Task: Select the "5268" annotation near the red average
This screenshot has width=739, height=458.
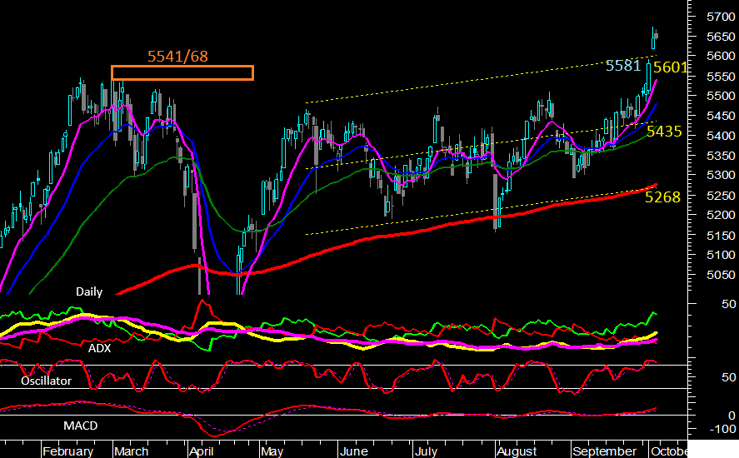Action: [x=664, y=198]
